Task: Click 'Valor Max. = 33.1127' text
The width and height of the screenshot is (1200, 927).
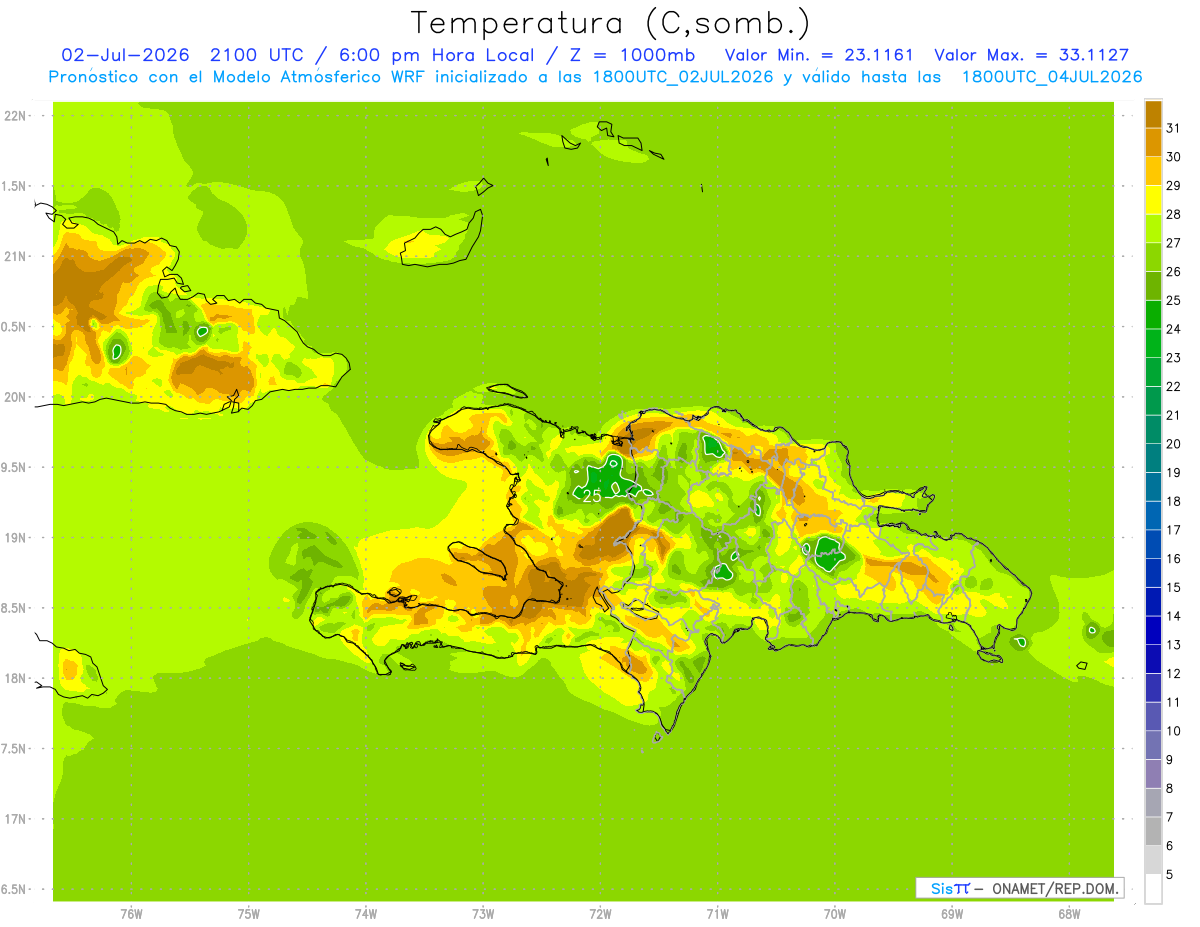Action: coord(1032,55)
